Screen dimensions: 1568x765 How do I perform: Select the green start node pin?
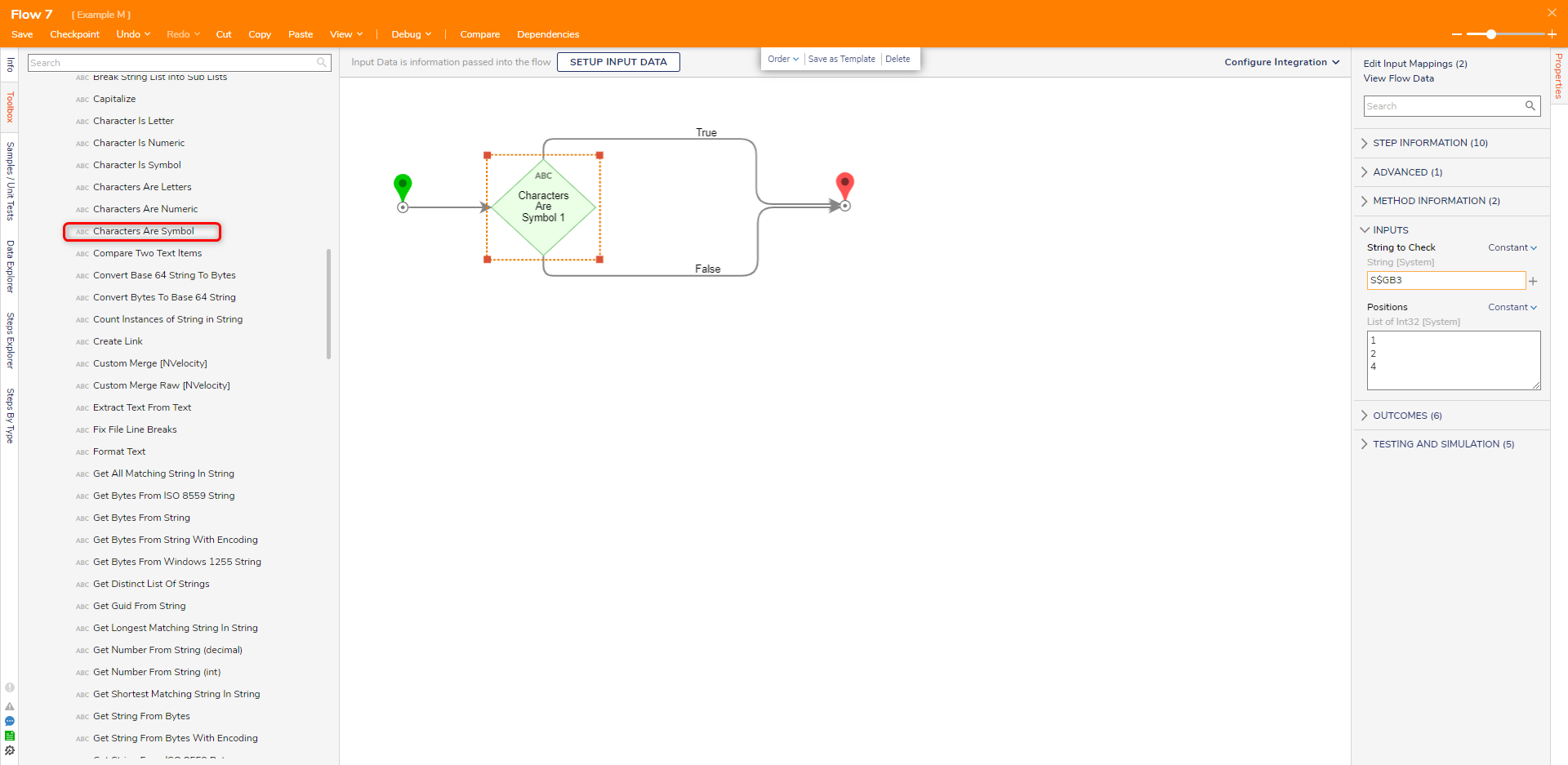click(403, 188)
